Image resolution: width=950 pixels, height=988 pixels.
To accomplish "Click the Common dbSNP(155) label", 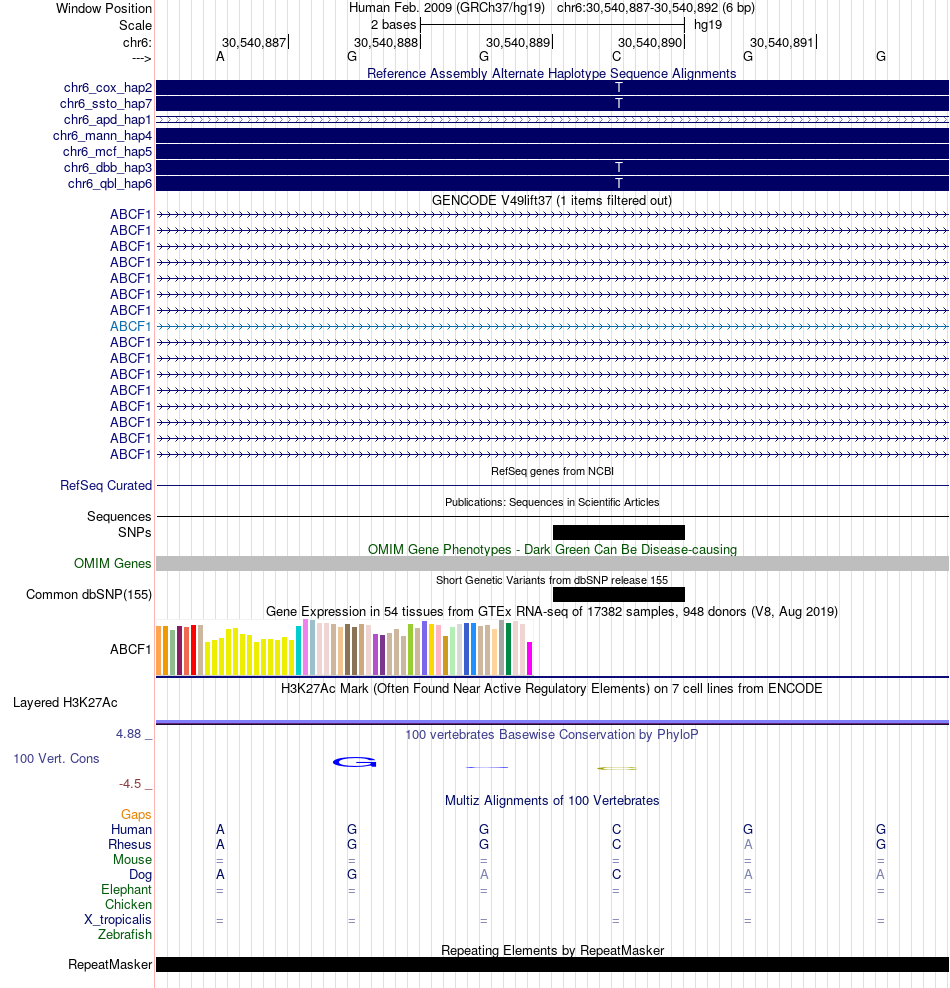I will pyautogui.click(x=89, y=594).
